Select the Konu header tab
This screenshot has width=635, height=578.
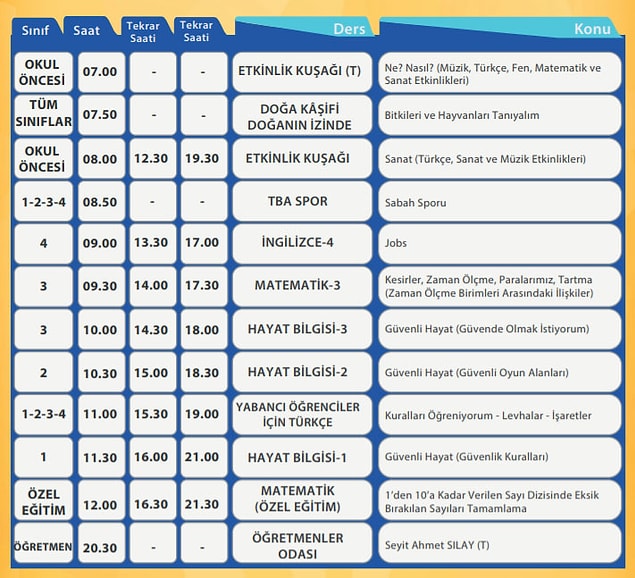[x=500, y=29]
